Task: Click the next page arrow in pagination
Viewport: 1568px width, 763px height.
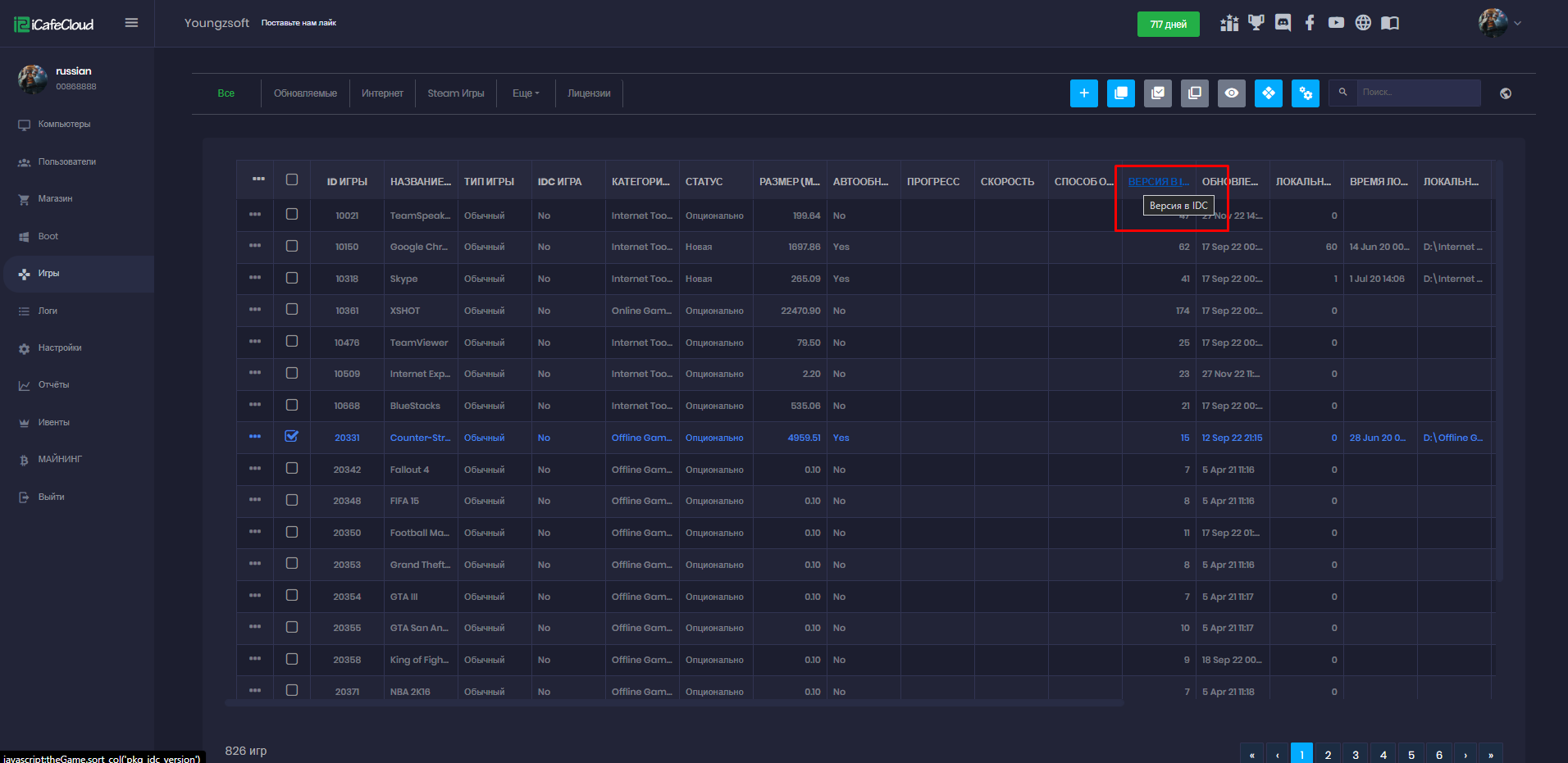Action: 1465,755
